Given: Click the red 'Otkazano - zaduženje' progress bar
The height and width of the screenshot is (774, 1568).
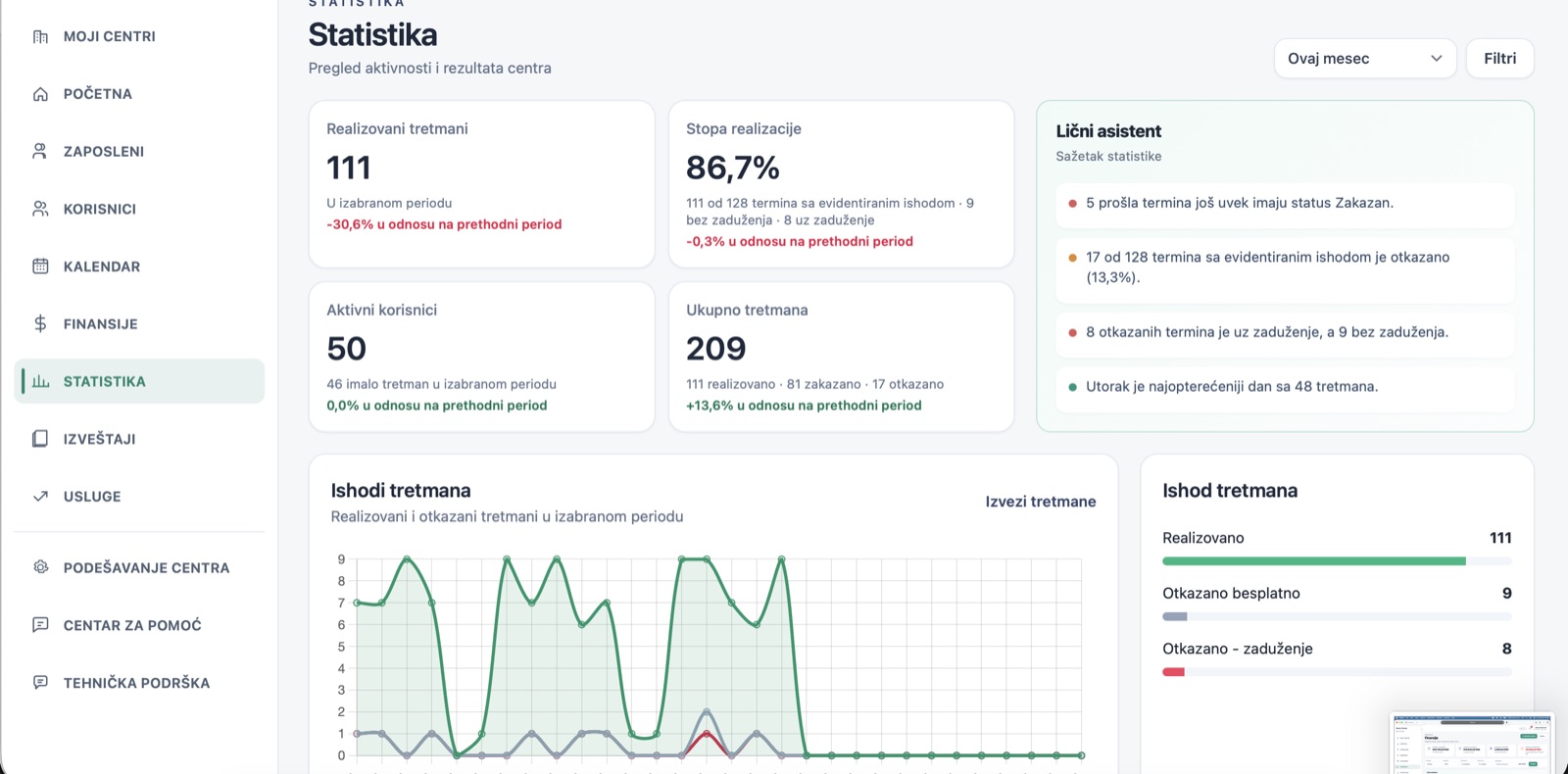Looking at the screenshot, I should tap(1173, 672).
